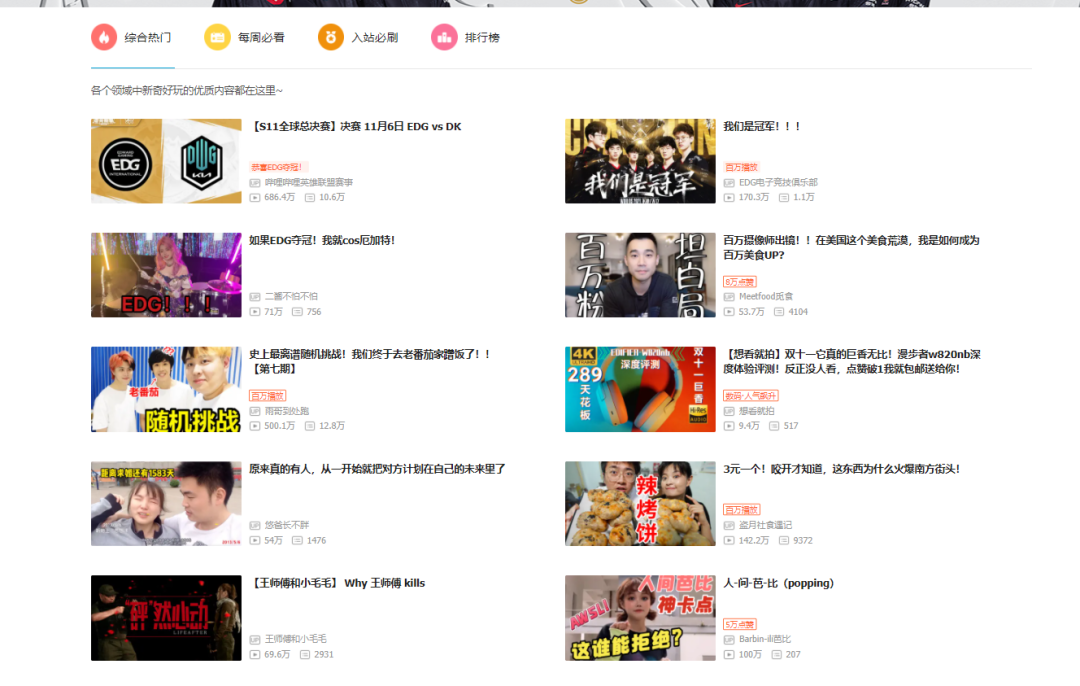Viewport: 1080px width, 686px height.
Task: Click the uploader icon beside Meetfood觅食
Action: click(729, 297)
